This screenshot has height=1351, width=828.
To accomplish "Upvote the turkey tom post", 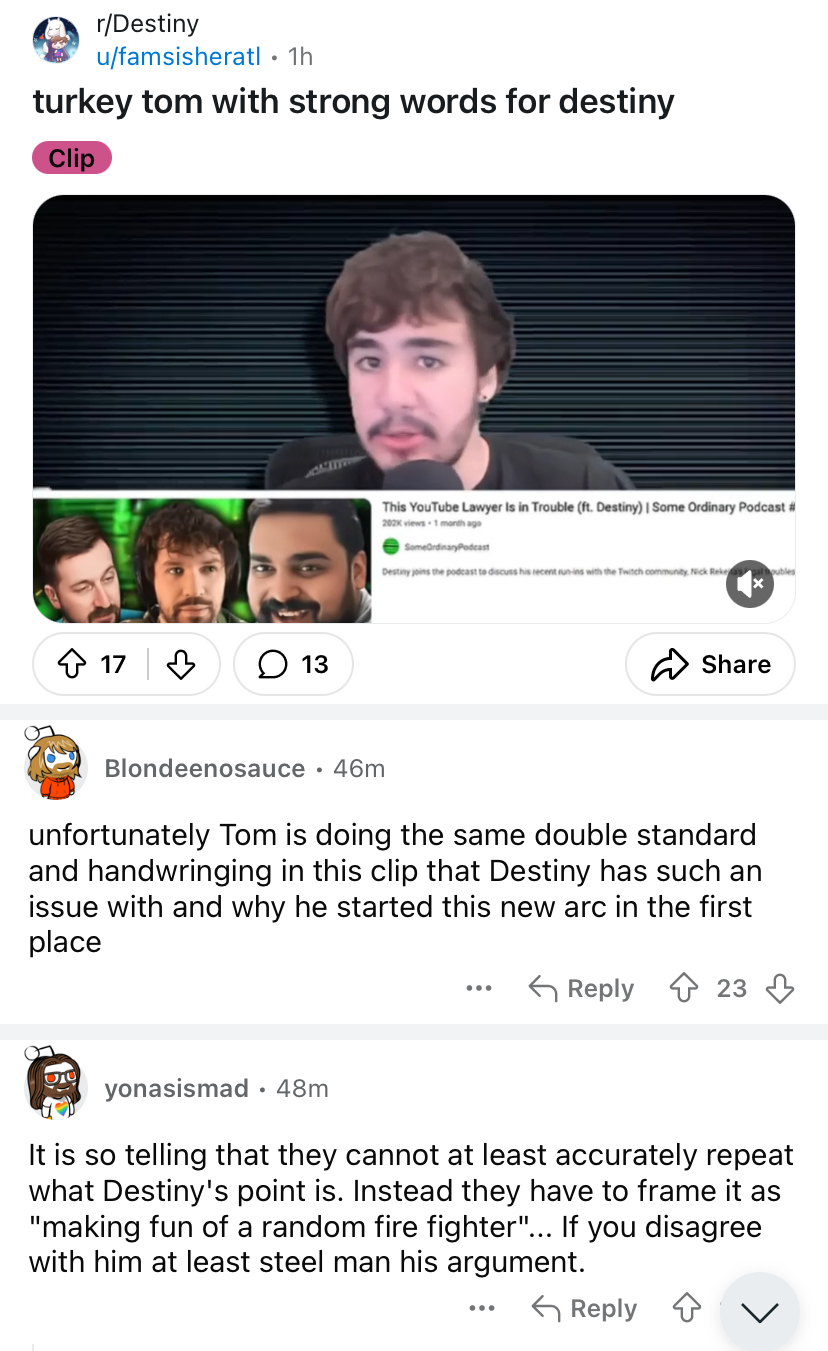I will click(71, 664).
